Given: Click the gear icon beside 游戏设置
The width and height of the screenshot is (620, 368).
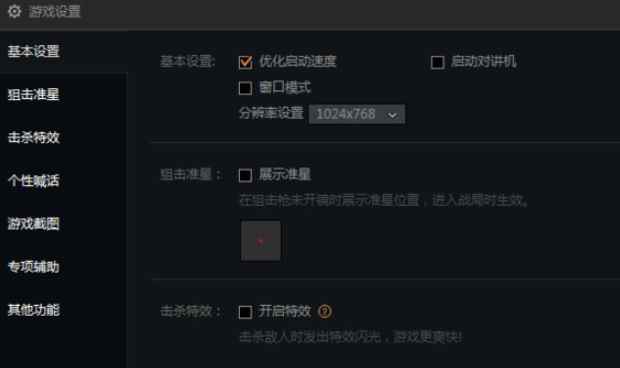Looking at the screenshot, I should (x=15, y=11).
